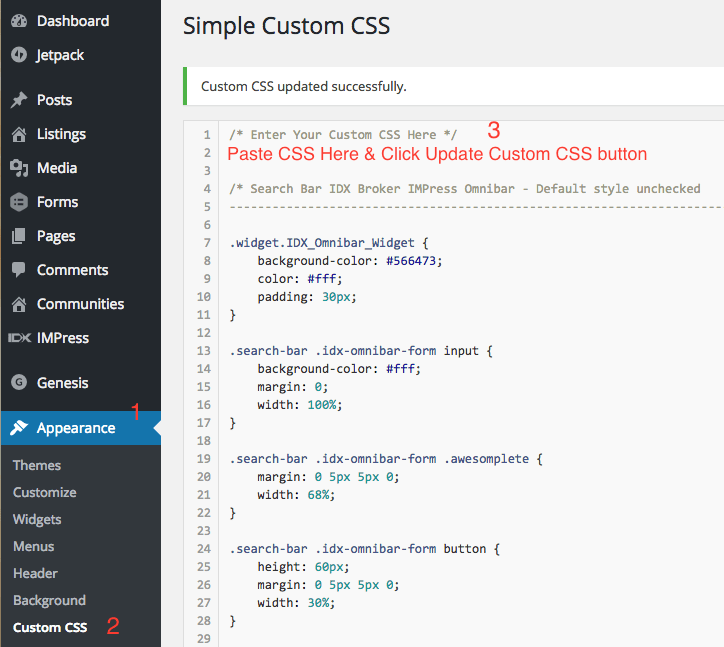Click the Jetpack icon in sidebar
Screen dimensions: 724x647
[x=19, y=54]
